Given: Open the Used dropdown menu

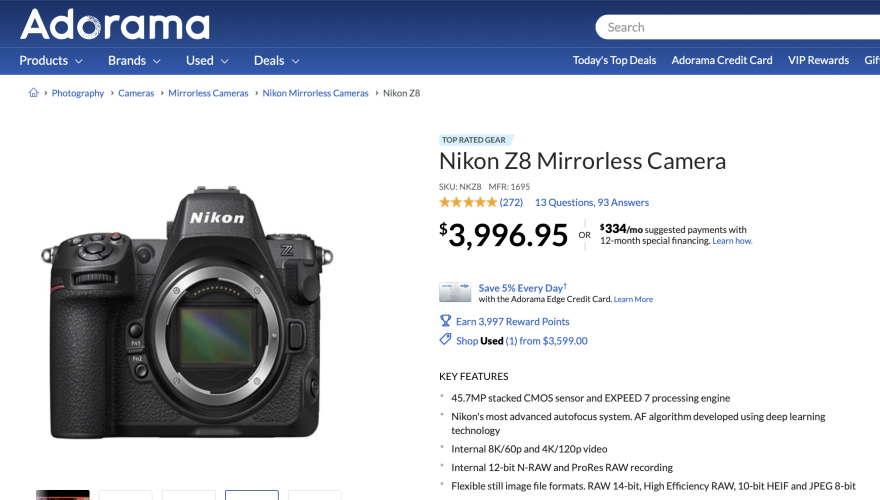Looking at the screenshot, I should click(207, 61).
